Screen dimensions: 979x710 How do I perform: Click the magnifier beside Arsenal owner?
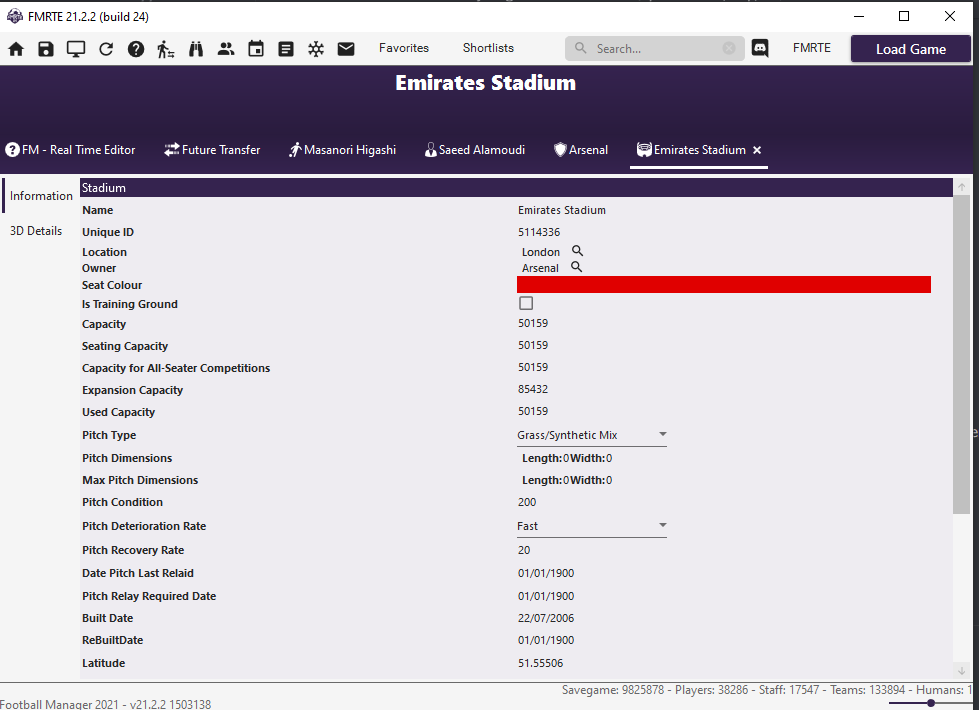tap(577, 268)
